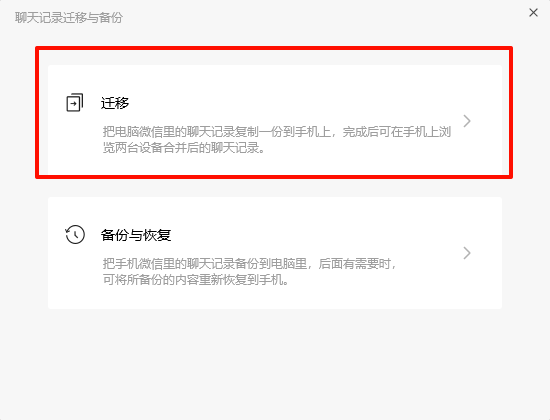Select the description line 可将所备份的内容重新恢复到手机
This screenshot has width=550, height=420.
pos(195,280)
